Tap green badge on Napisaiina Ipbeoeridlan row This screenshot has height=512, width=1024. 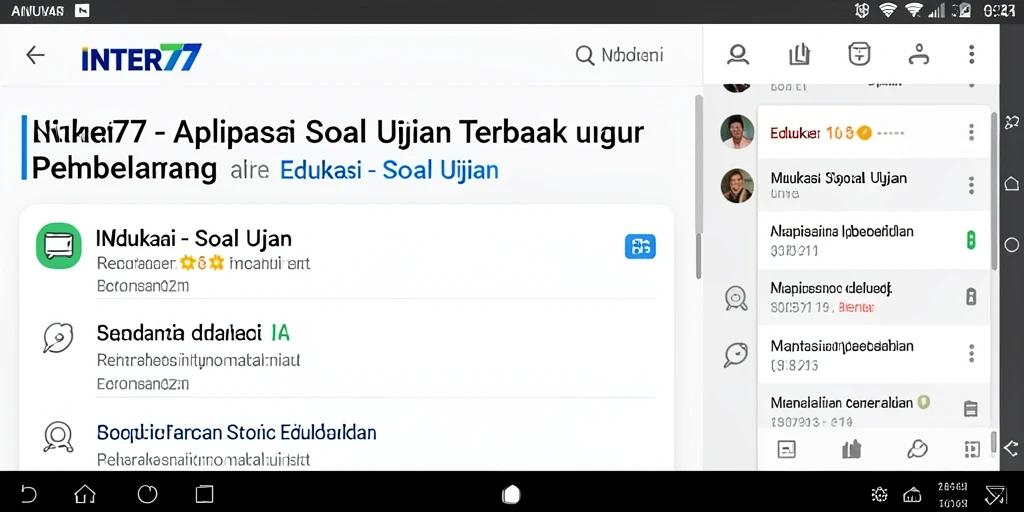pyautogui.click(x=971, y=240)
